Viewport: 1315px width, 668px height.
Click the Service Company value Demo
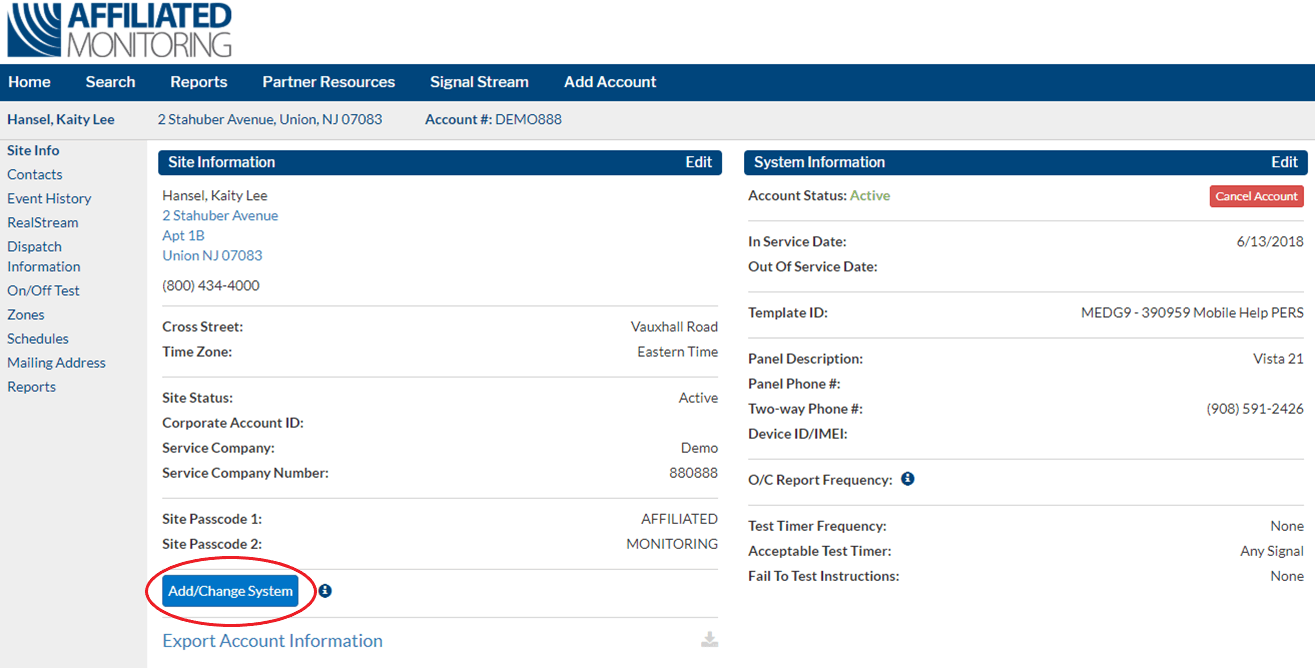coord(699,447)
